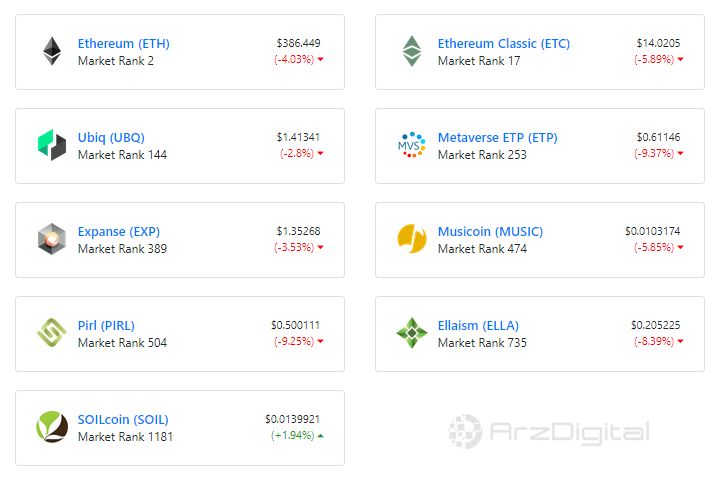Screen dimensions: 716x478
Task: Click the Market Rank 17 text
Action: (x=479, y=61)
